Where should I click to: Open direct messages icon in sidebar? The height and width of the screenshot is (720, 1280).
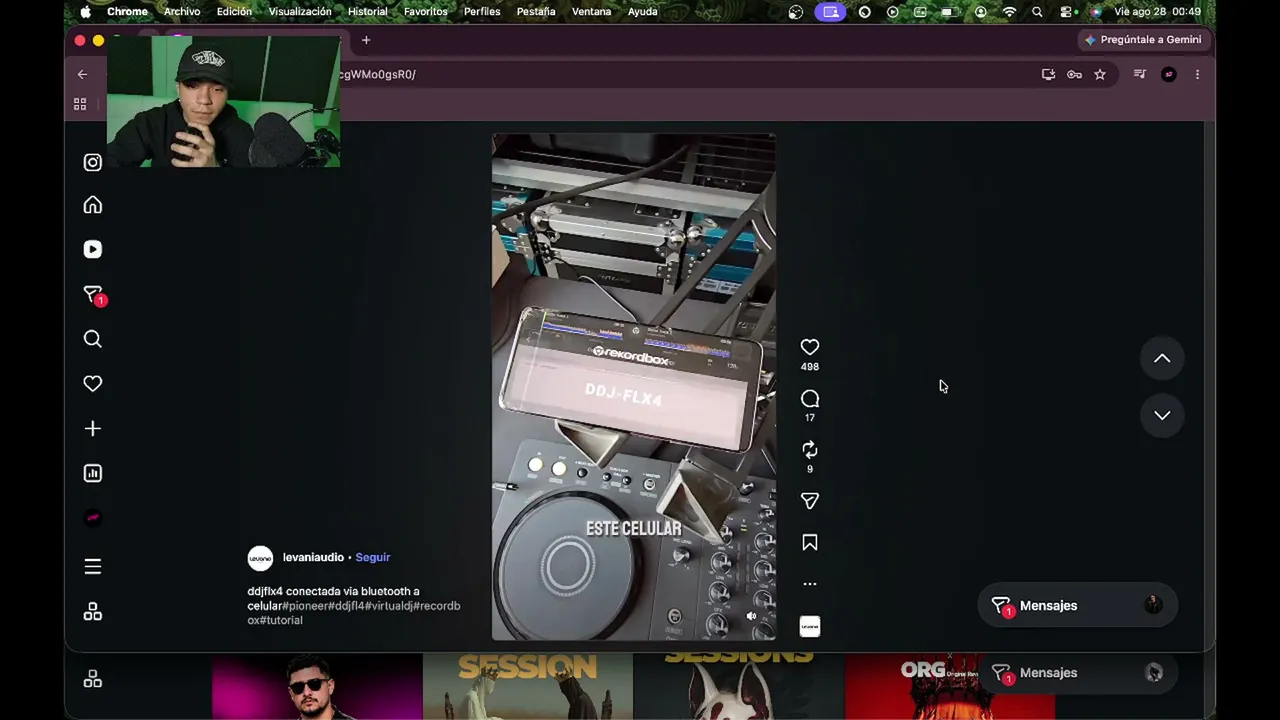click(x=94, y=295)
